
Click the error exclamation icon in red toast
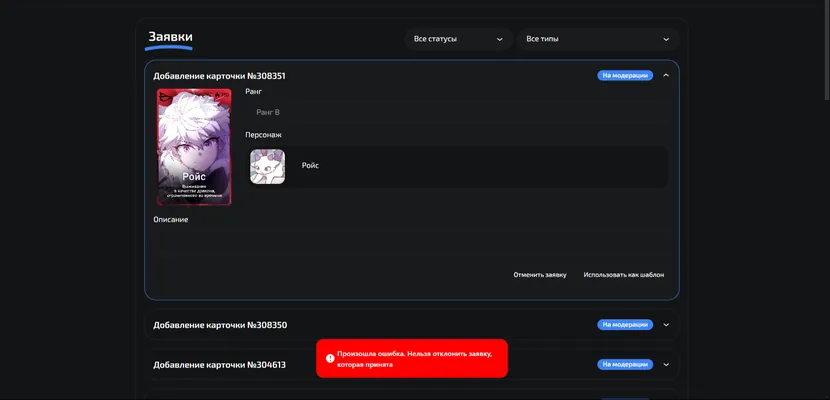pos(330,358)
